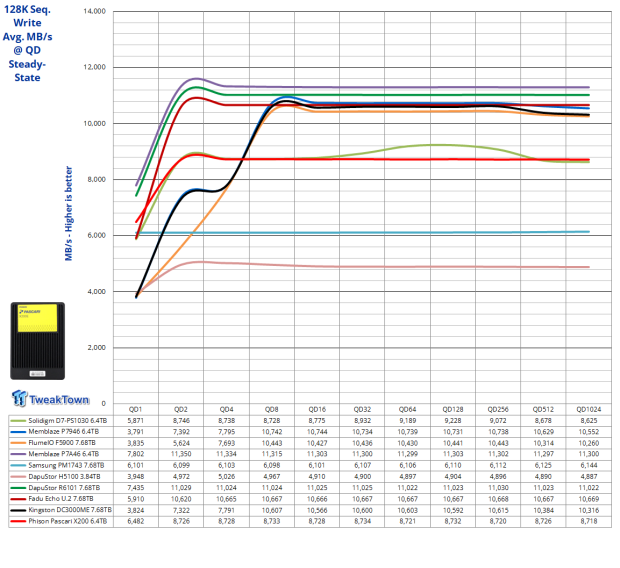This screenshot has width=620, height=568.
Task: Click Samsung PM1743 QD1024 value 6,144
Action: point(589,465)
